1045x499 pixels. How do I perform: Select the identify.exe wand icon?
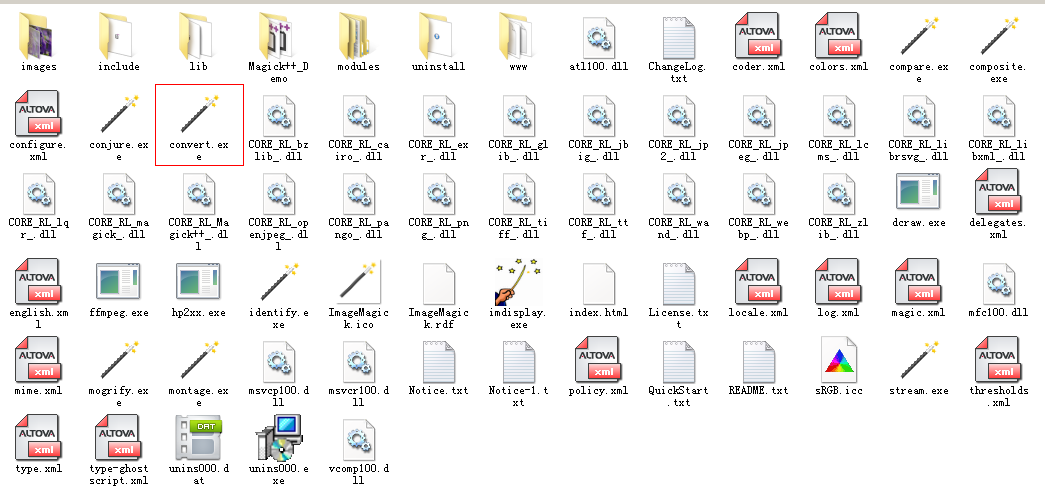[279, 281]
